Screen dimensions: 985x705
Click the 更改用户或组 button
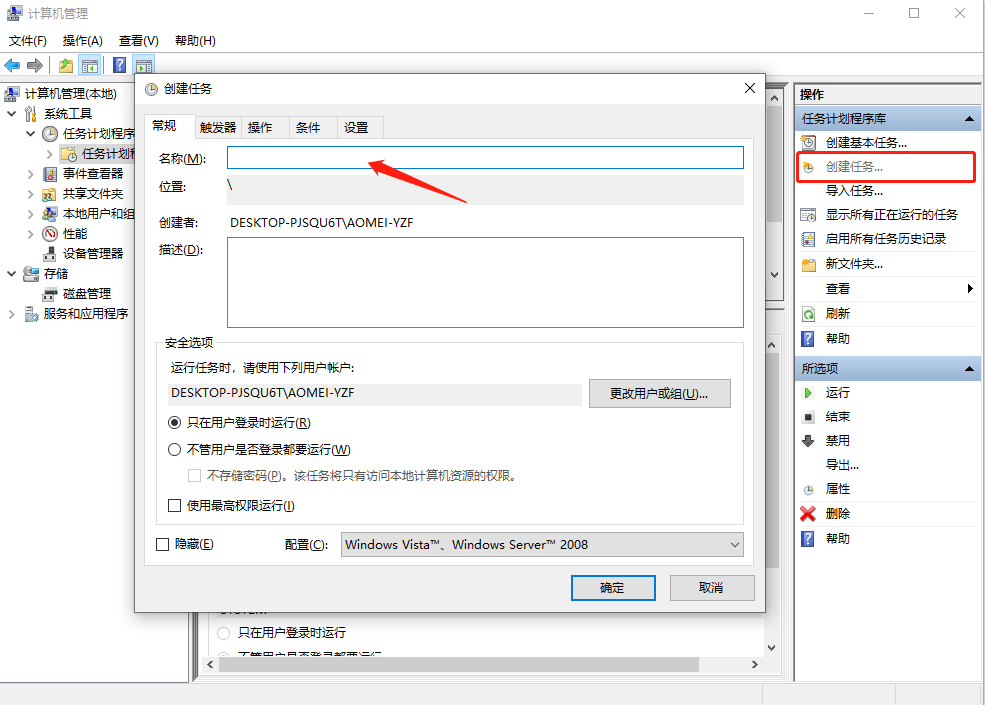[659, 393]
